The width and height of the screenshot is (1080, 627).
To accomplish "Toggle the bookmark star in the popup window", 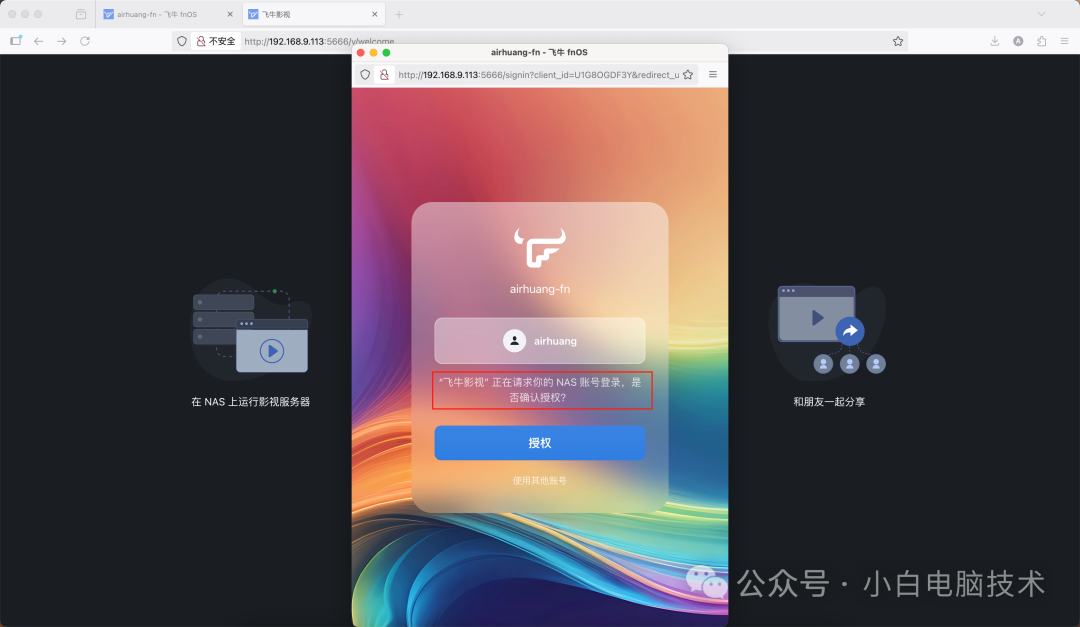I will [687, 74].
